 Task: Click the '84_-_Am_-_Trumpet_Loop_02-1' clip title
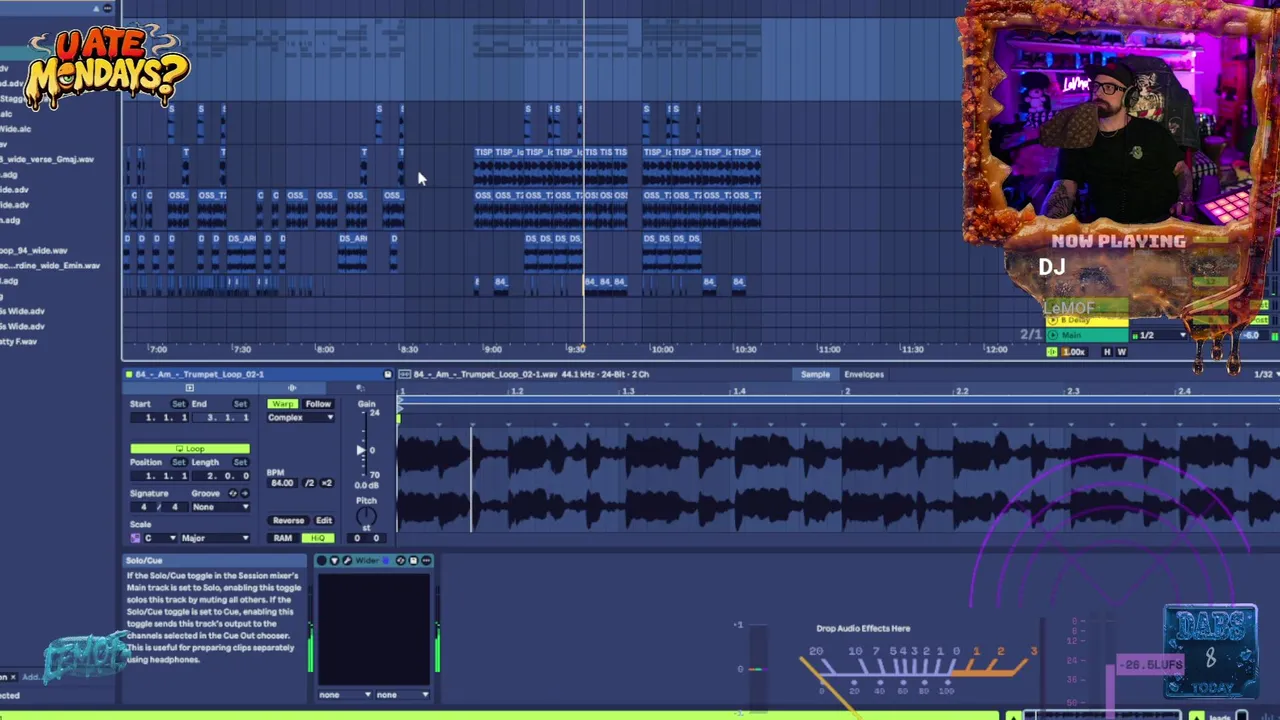click(200, 374)
